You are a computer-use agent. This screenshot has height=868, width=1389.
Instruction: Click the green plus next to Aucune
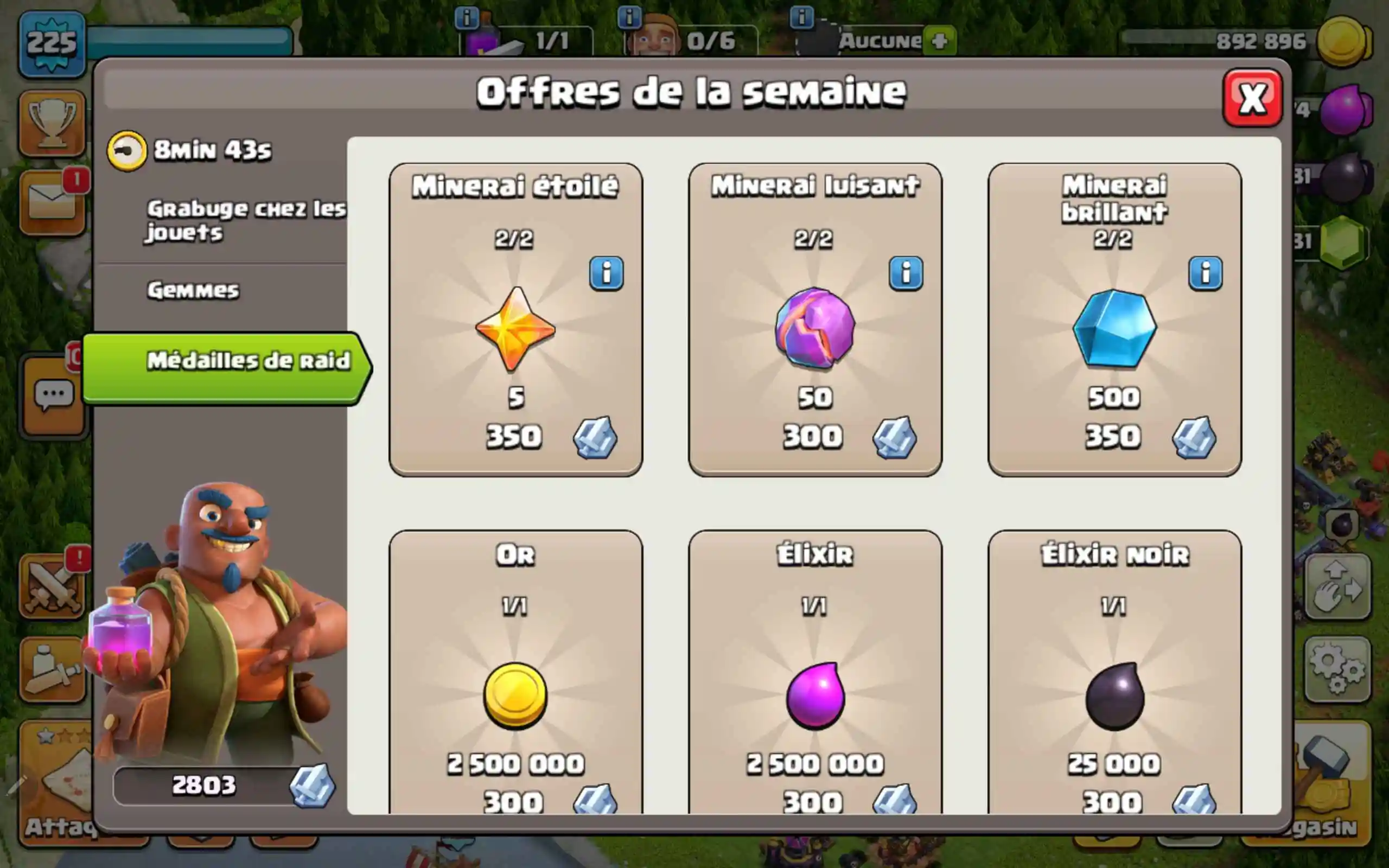[940, 41]
